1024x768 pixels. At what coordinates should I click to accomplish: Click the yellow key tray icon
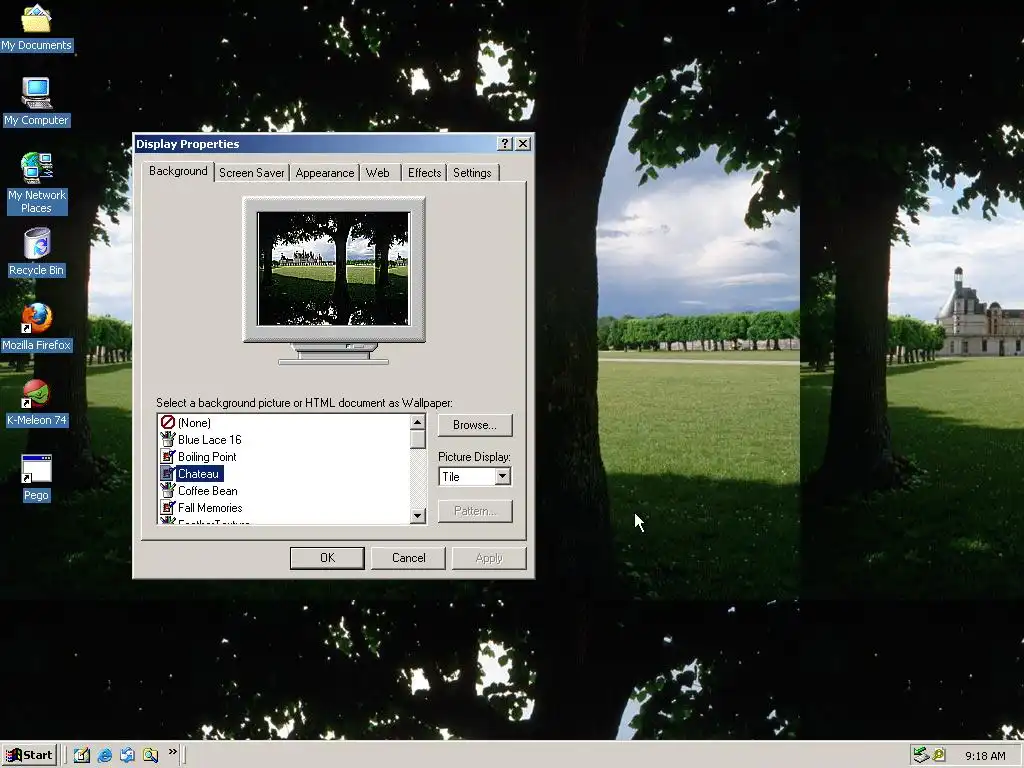[939, 755]
